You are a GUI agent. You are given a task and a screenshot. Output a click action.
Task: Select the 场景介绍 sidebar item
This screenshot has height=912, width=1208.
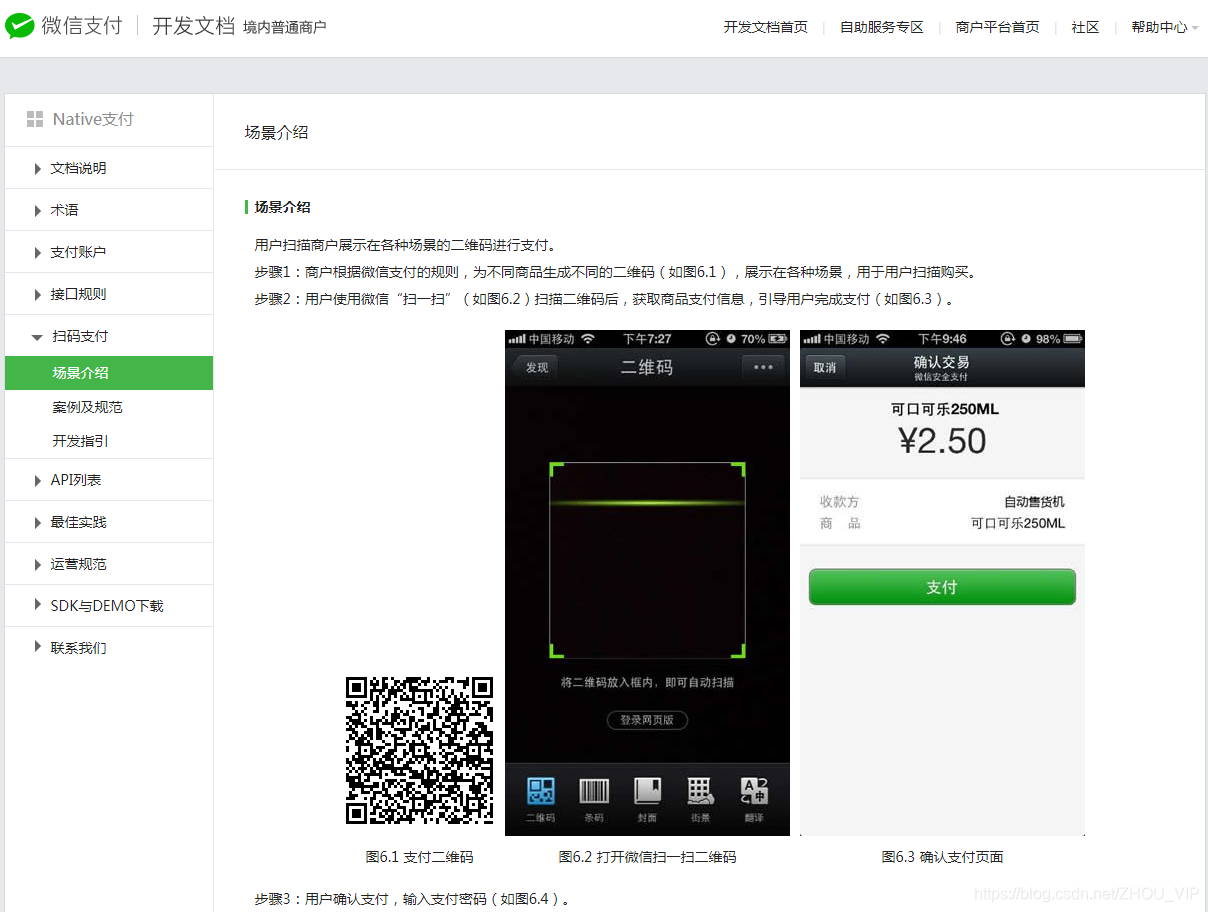coord(109,373)
